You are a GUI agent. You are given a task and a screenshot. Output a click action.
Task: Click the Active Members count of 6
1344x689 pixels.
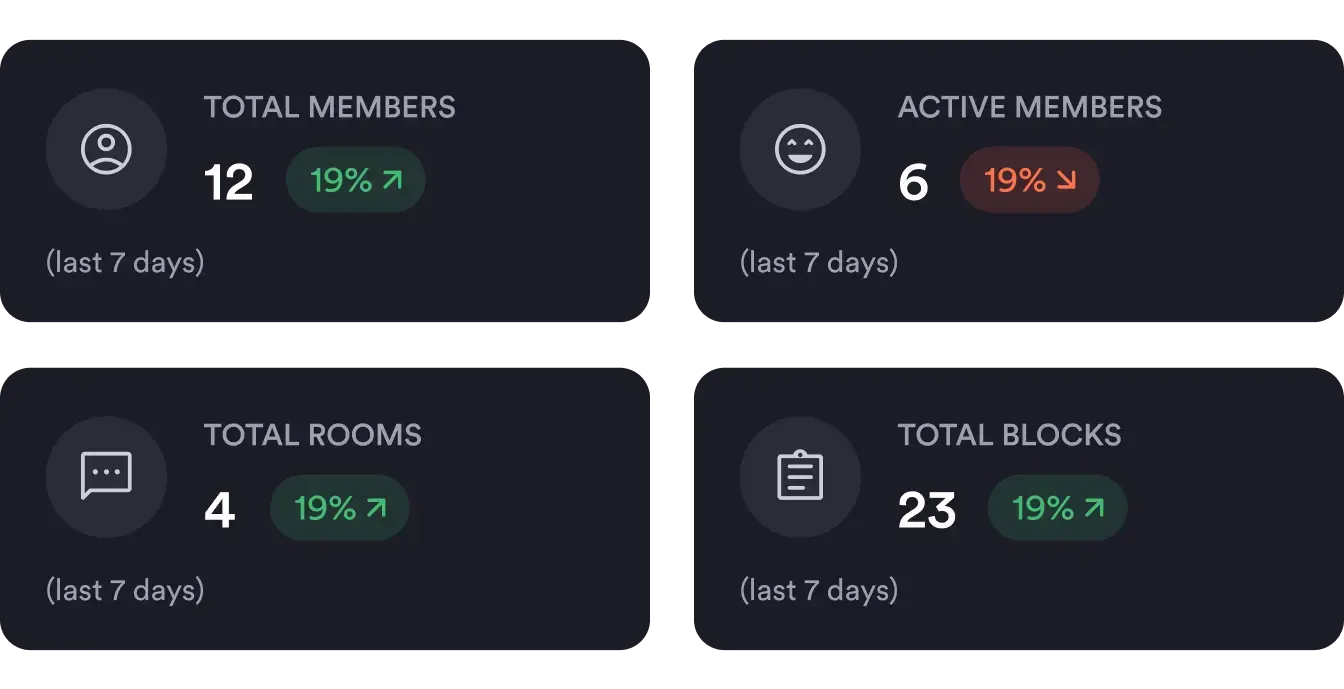[913, 183]
